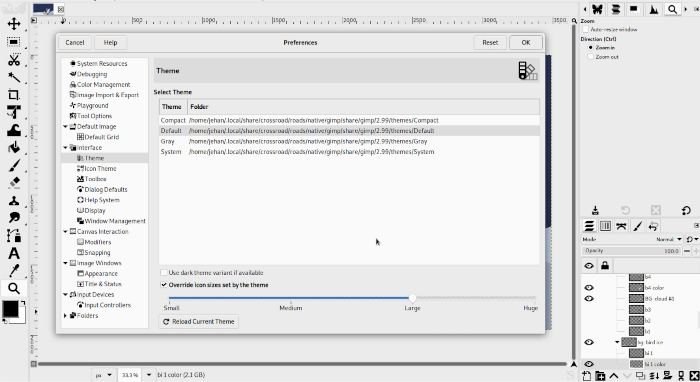Activate the Eraser tool
Image resolution: width=700 pixels, height=382 pixels.
[14, 183]
